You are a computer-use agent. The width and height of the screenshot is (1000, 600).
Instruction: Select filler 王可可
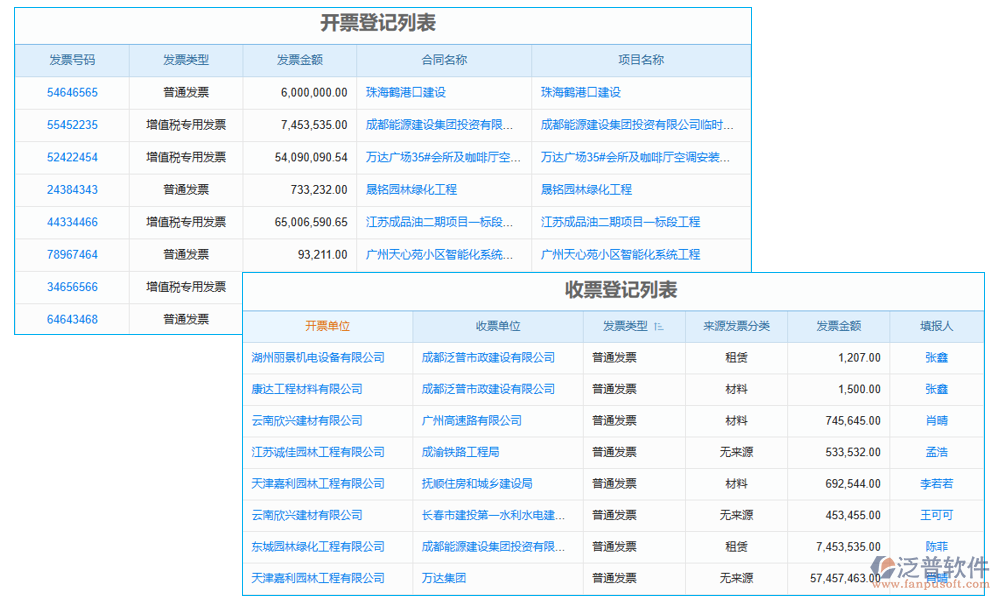pyautogui.click(x=936, y=515)
